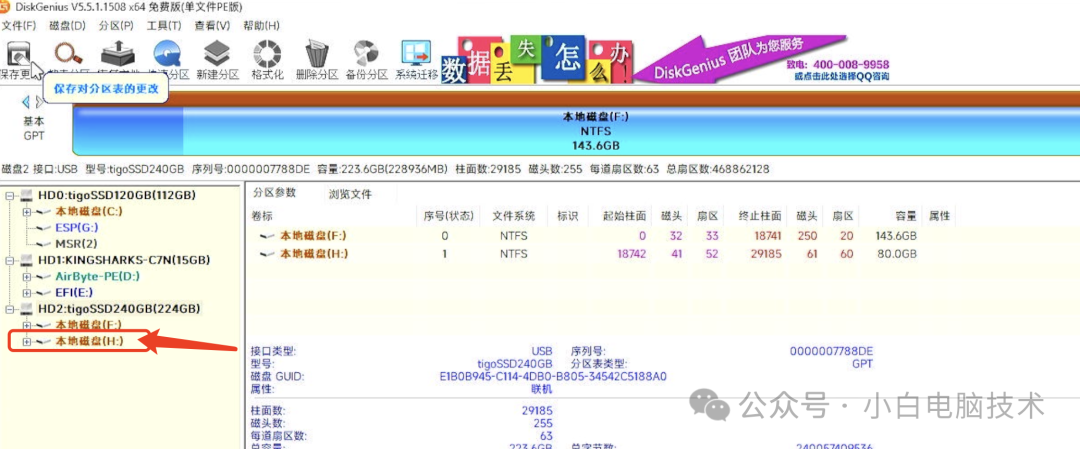This screenshot has height=449, width=1080.
Task: Switch to the 浏览文件 tab
Action: pos(351,194)
